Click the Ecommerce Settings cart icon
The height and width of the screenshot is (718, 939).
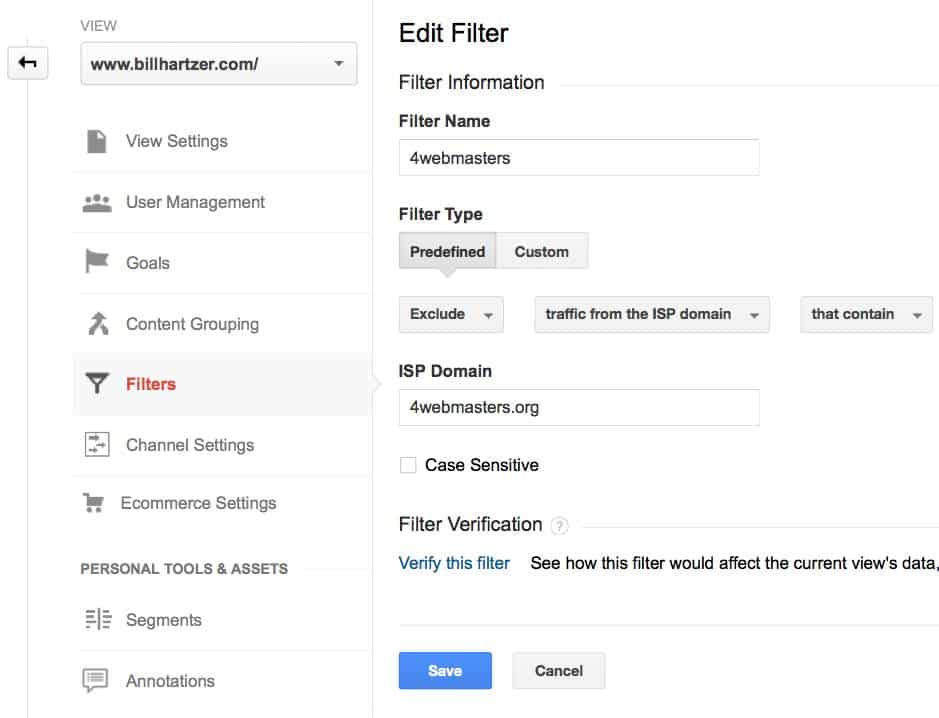(x=93, y=502)
